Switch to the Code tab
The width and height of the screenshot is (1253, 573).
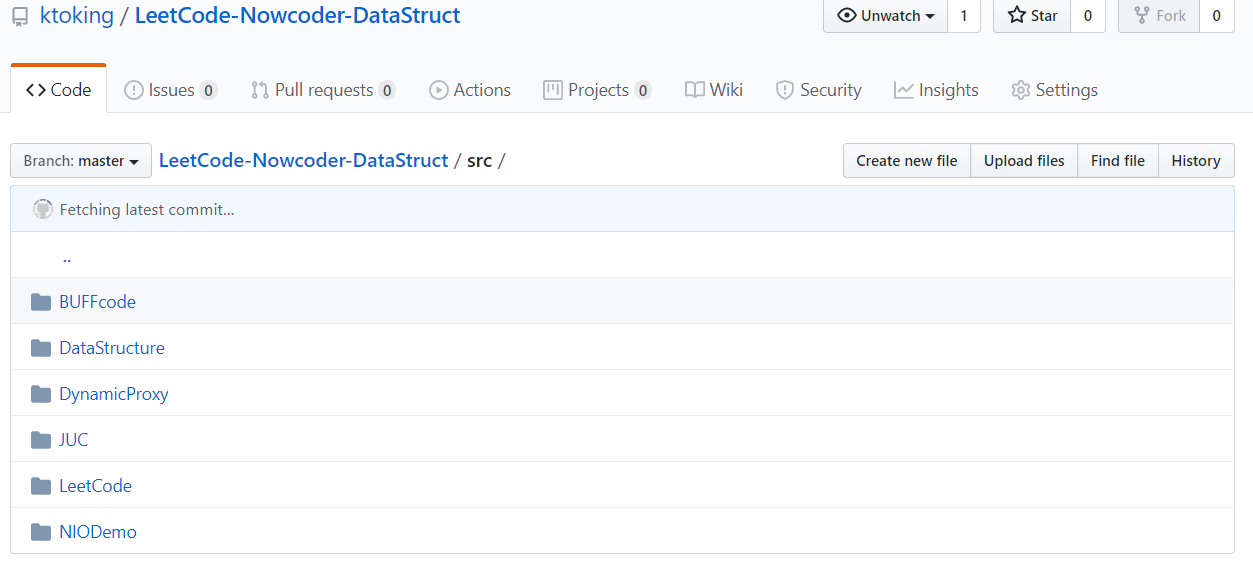point(59,90)
